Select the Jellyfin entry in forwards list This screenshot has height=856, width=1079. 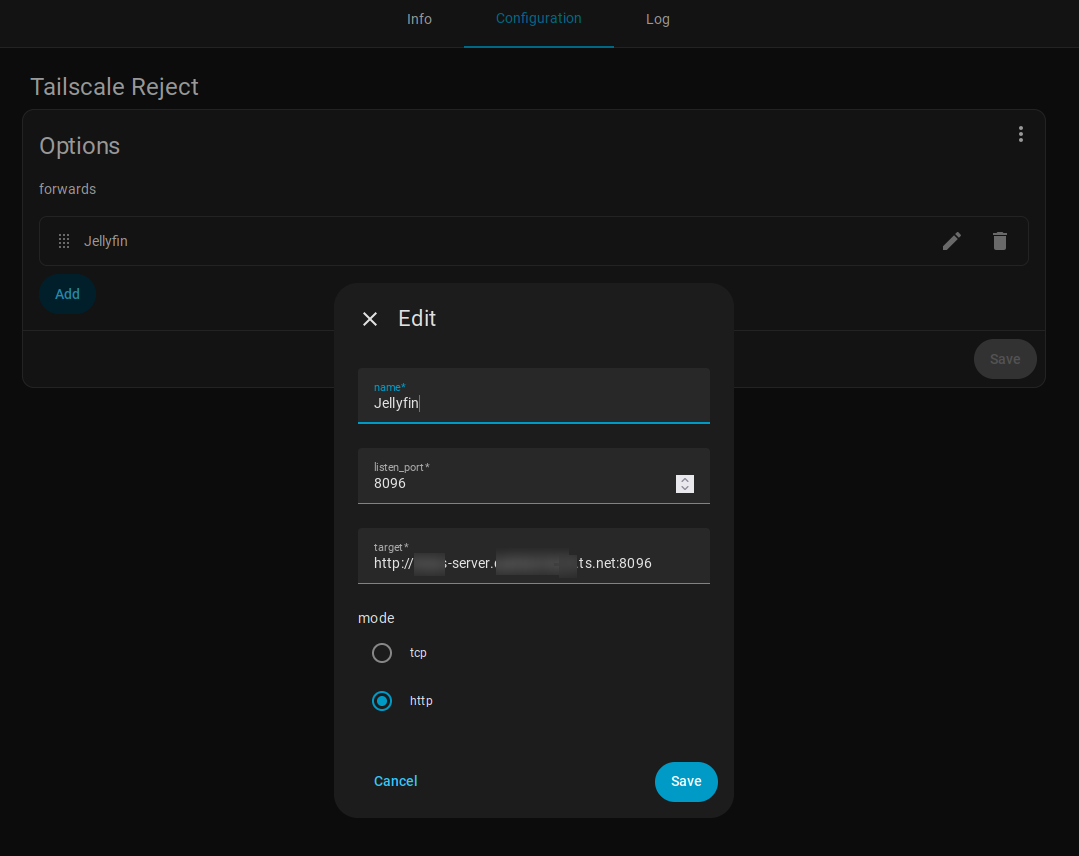pos(106,241)
